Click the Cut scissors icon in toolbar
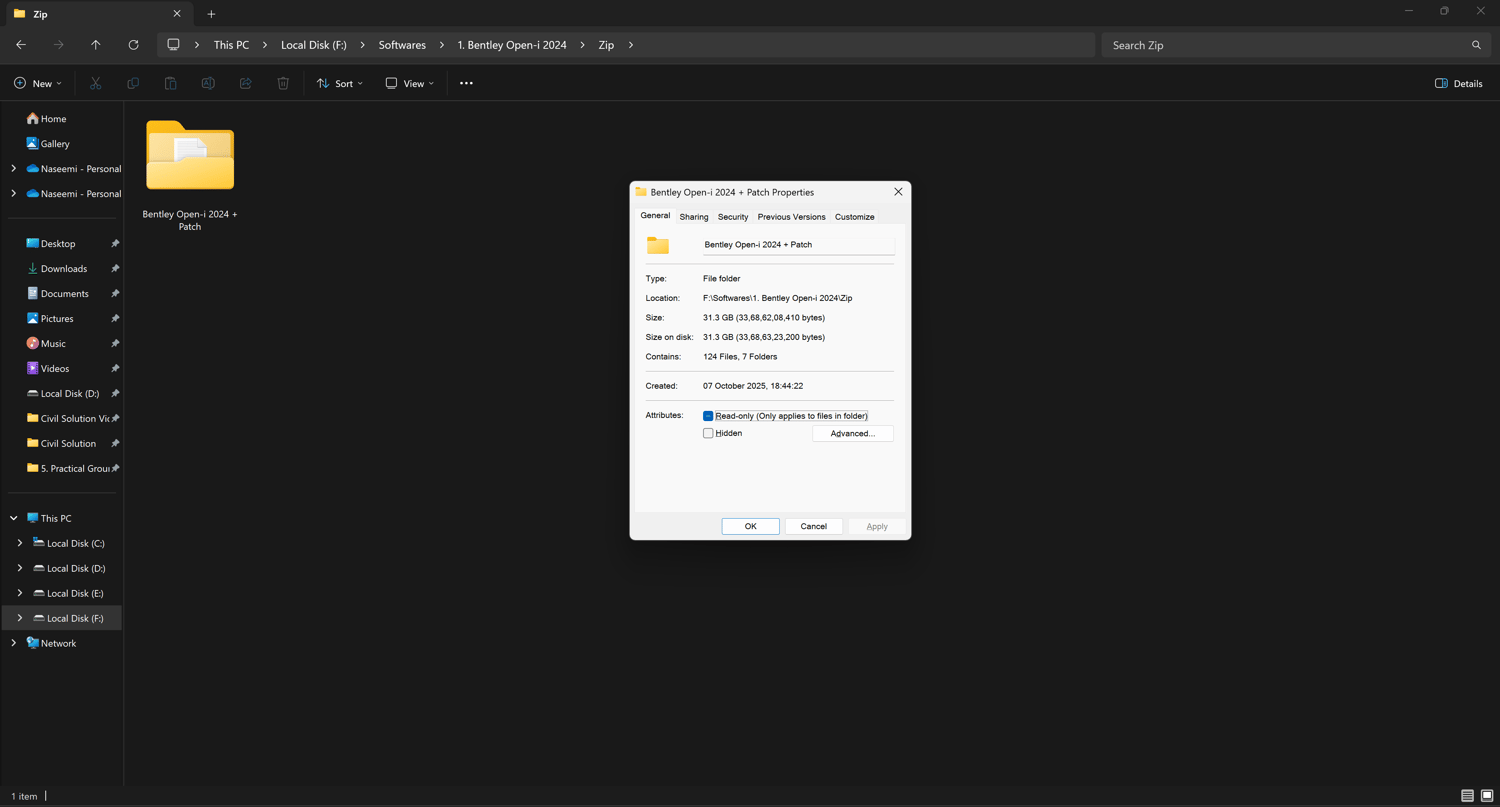The height and width of the screenshot is (807, 1500). (96, 83)
